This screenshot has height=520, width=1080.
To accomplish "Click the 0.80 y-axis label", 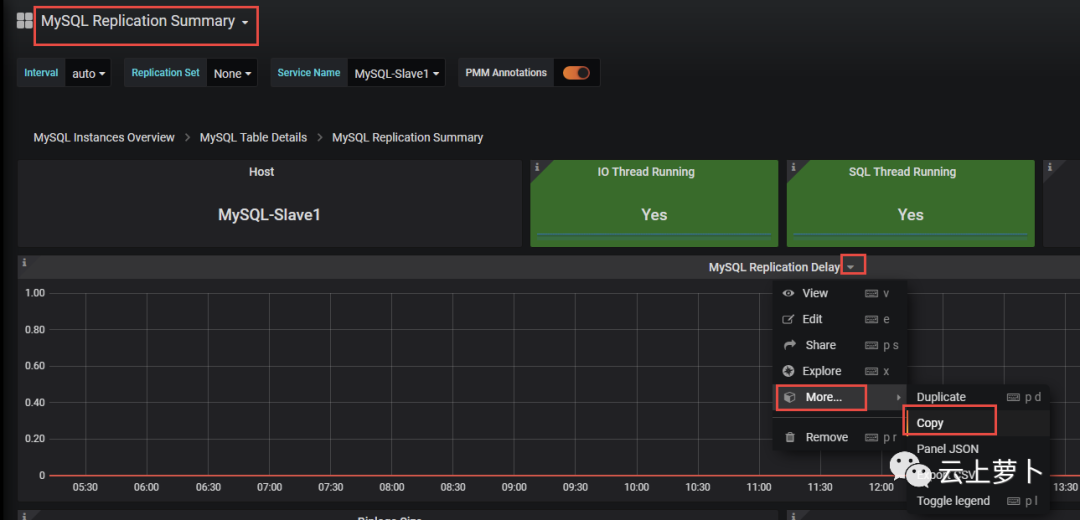I will coord(35,330).
